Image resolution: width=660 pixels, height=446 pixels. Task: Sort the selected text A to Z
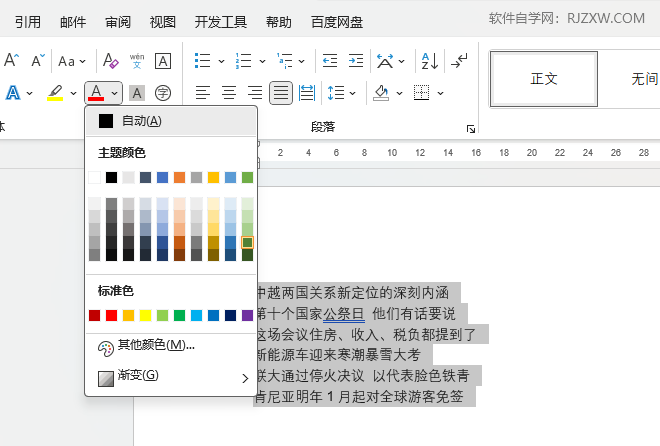(430, 61)
